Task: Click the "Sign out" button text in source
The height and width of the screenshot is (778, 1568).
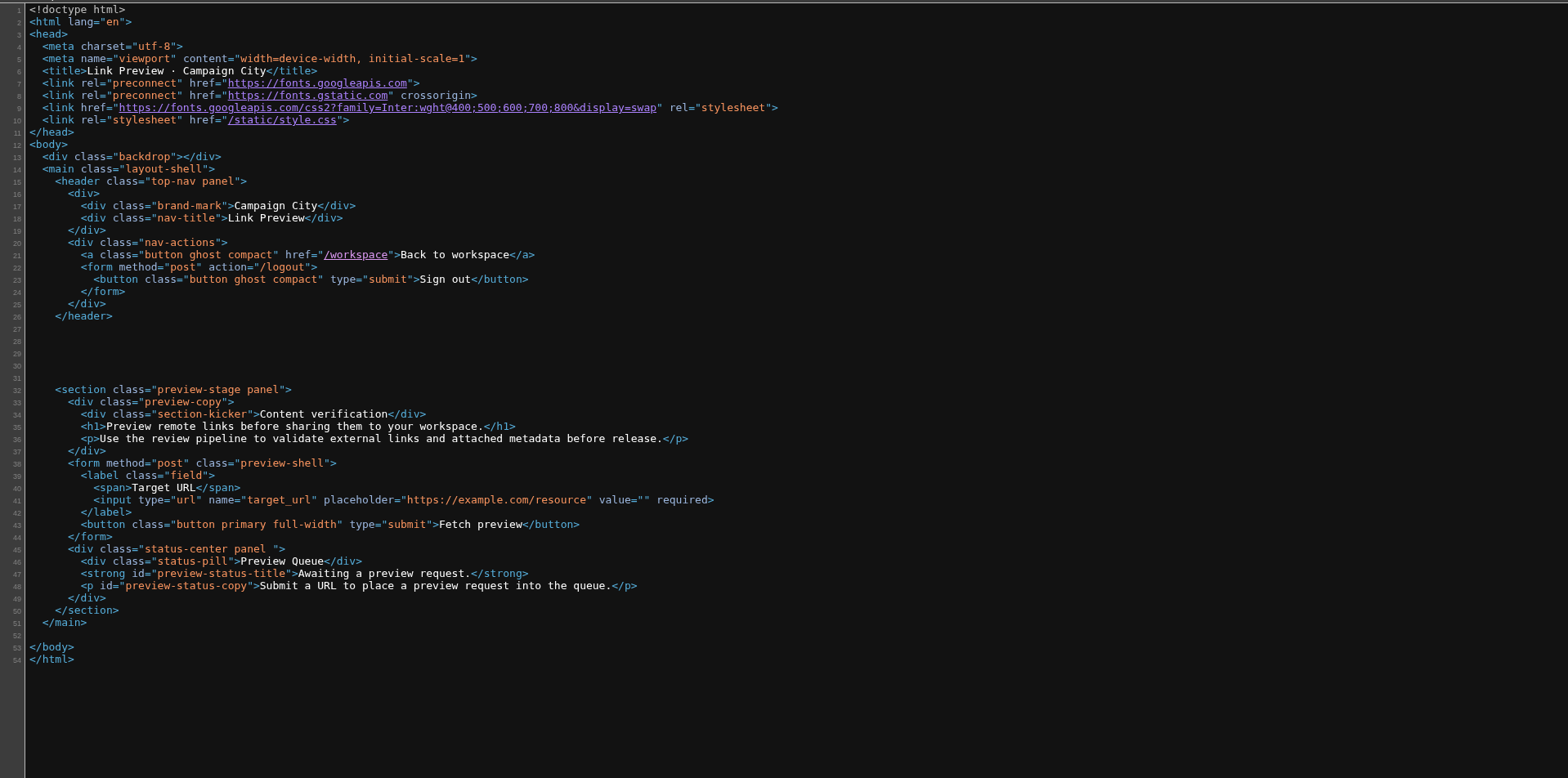Action: 445,279
